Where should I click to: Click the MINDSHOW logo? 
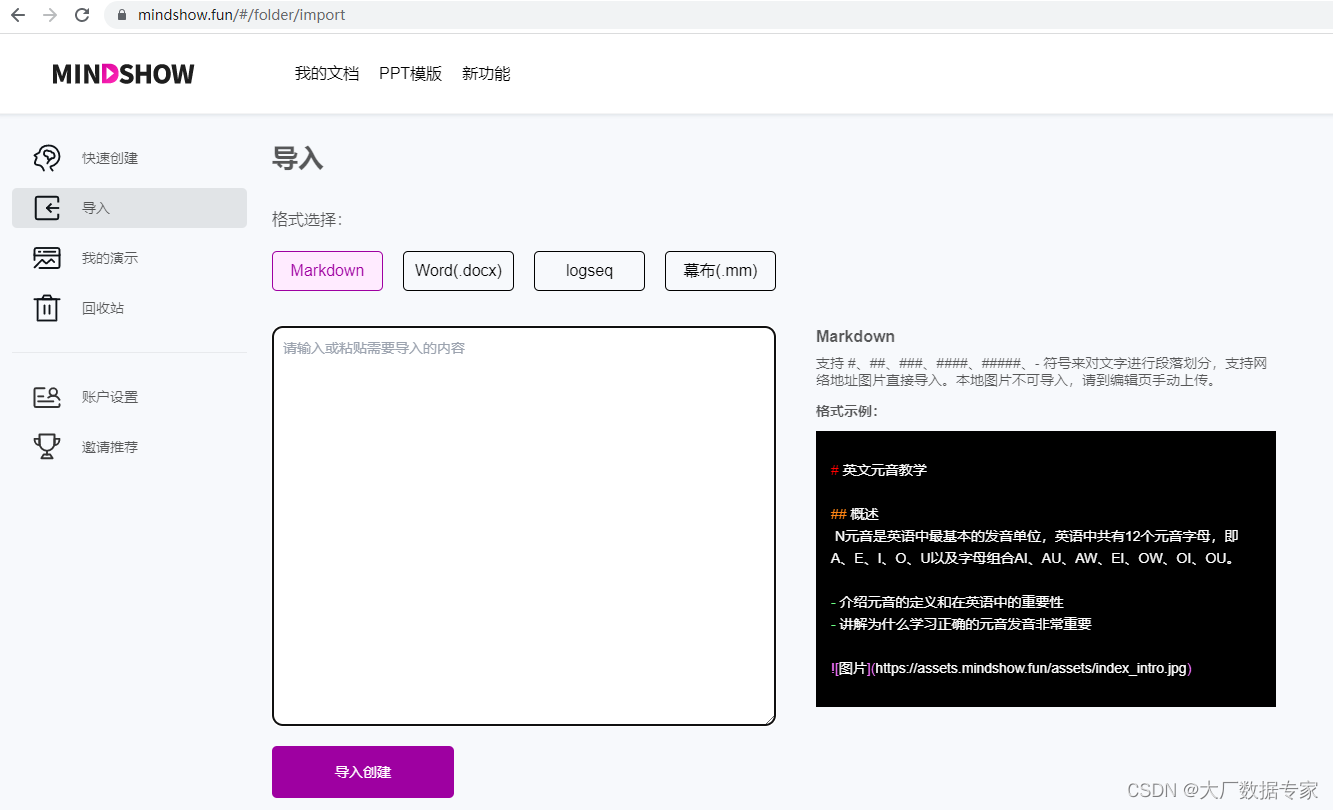[123, 73]
